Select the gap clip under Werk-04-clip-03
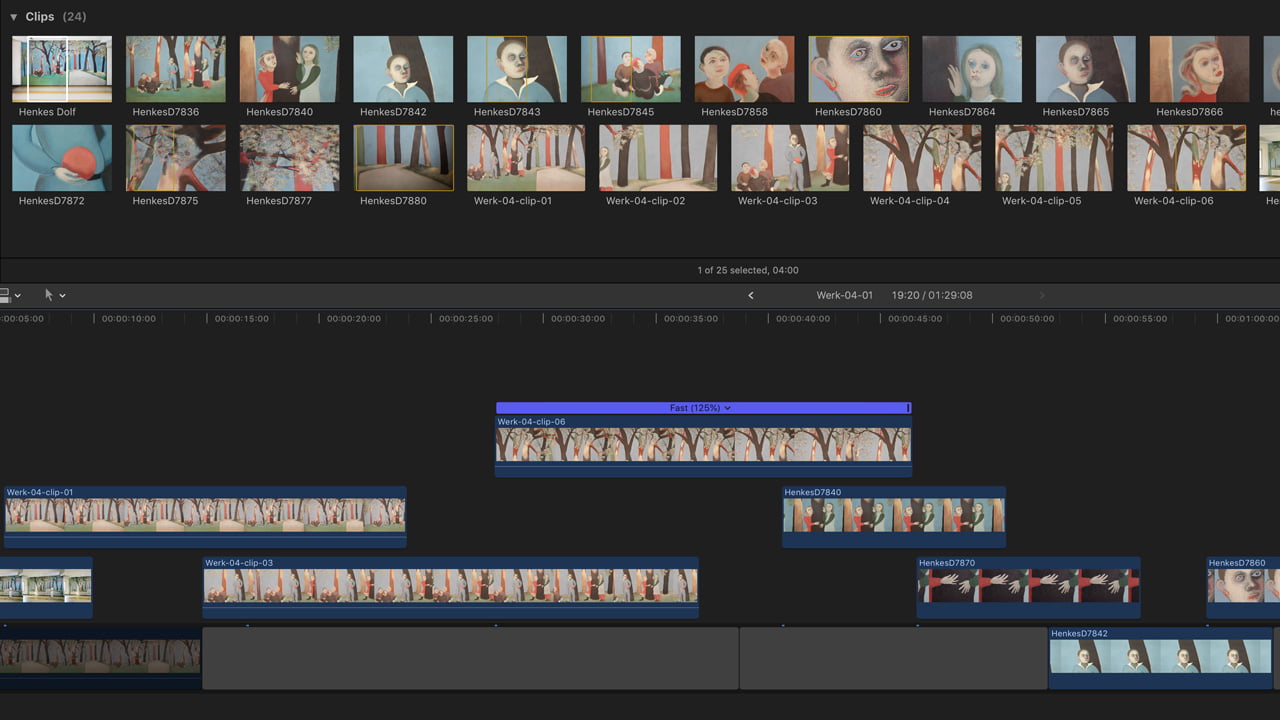Screen dimensions: 1280x720 [470, 658]
